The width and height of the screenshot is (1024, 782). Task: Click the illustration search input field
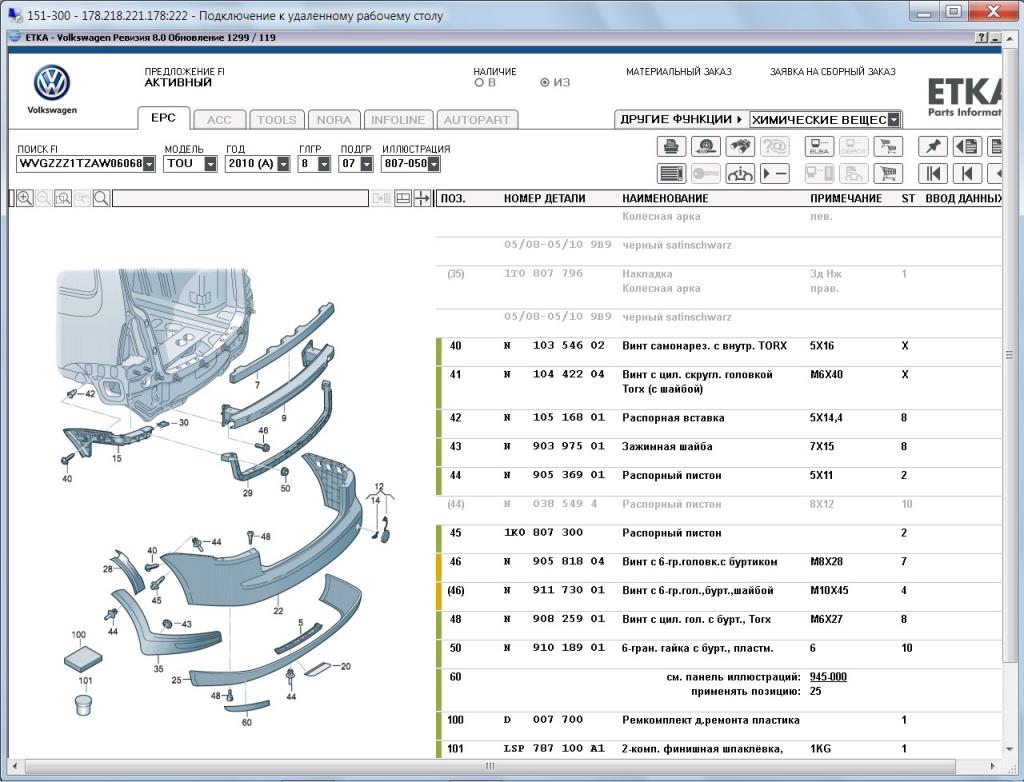[240, 198]
